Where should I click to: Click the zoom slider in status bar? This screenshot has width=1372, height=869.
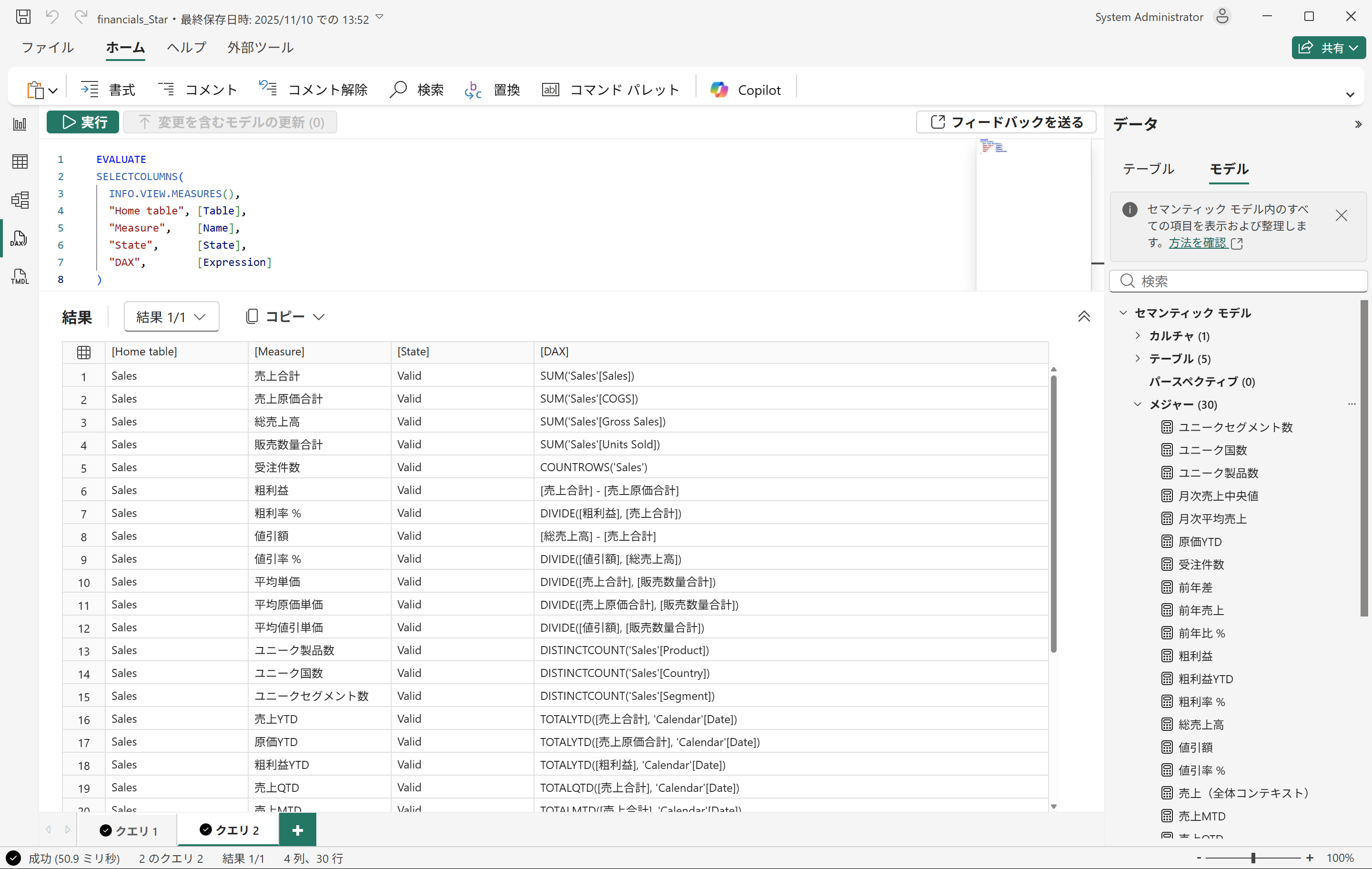pos(1253,858)
